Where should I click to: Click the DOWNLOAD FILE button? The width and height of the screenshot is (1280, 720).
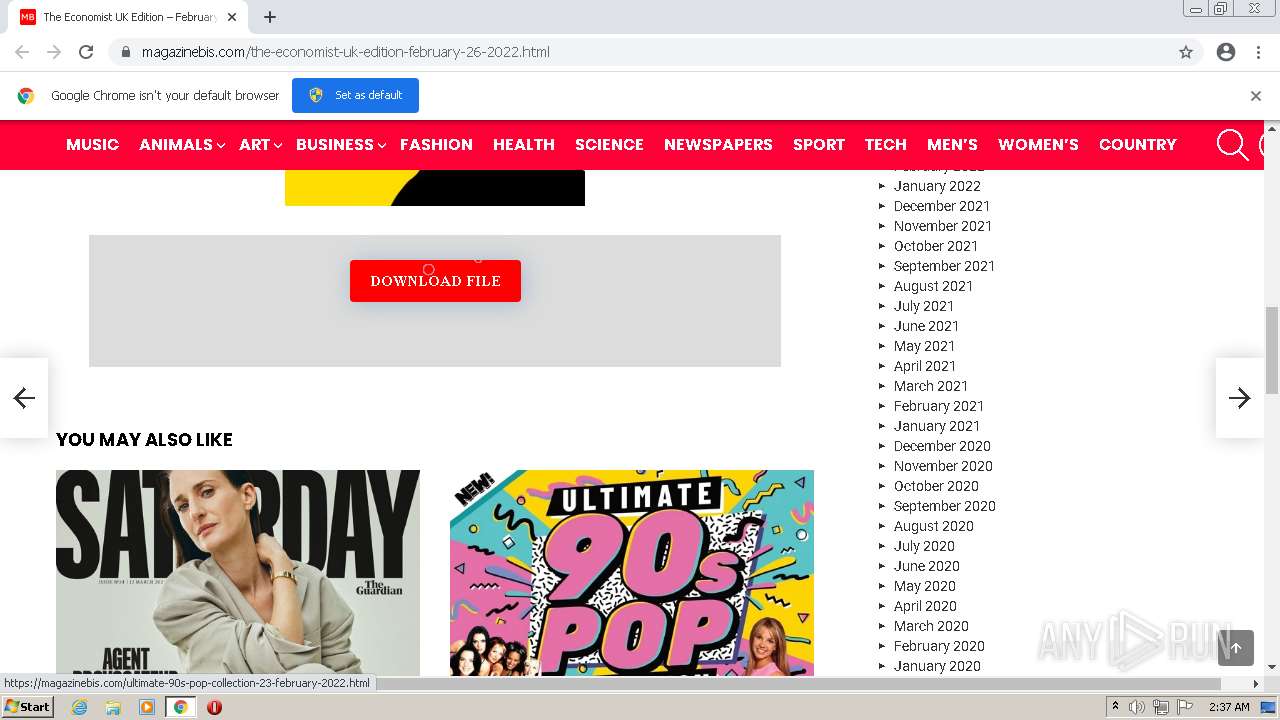point(435,281)
